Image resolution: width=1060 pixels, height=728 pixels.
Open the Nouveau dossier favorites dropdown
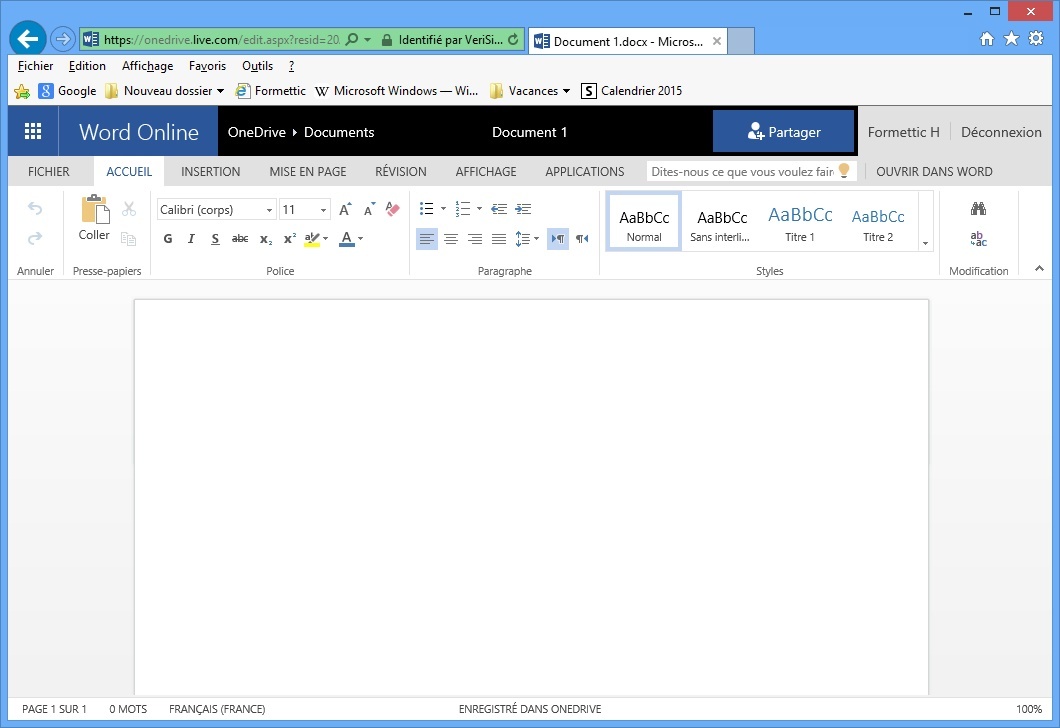coord(220,91)
